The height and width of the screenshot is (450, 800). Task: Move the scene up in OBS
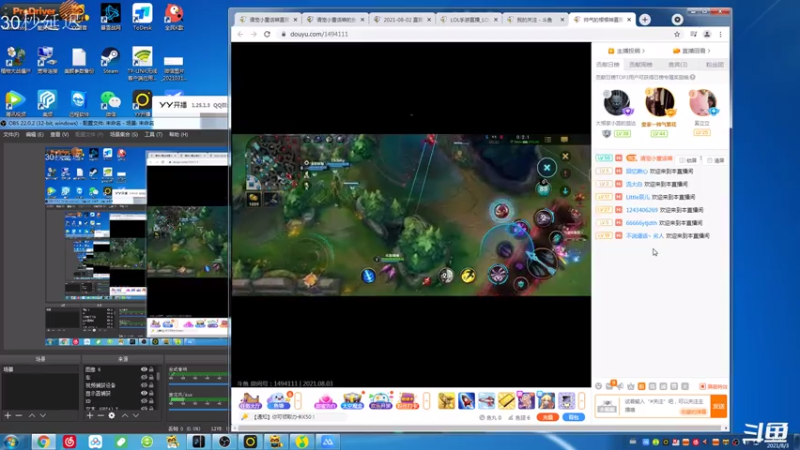[32, 416]
